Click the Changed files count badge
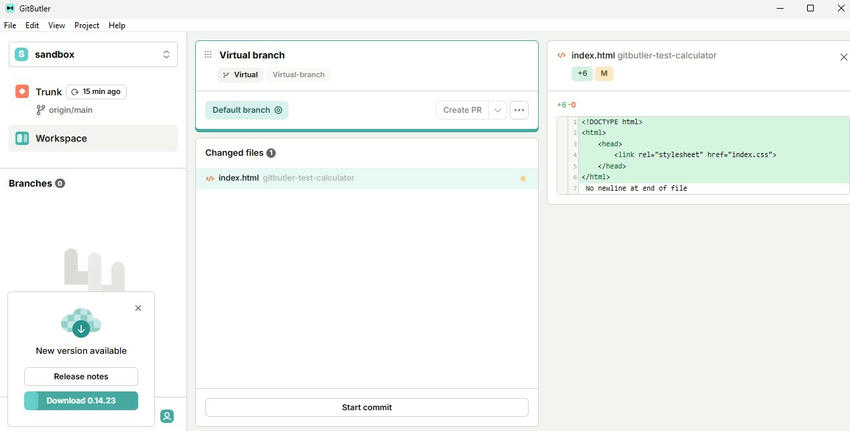This screenshot has width=850, height=431. pyautogui.click(x=271, y=153)
